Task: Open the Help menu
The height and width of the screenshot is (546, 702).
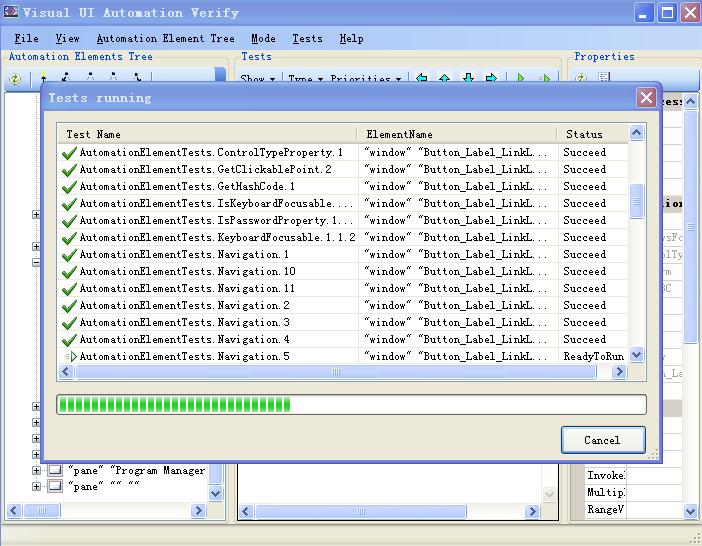Action: coord(351,38)
